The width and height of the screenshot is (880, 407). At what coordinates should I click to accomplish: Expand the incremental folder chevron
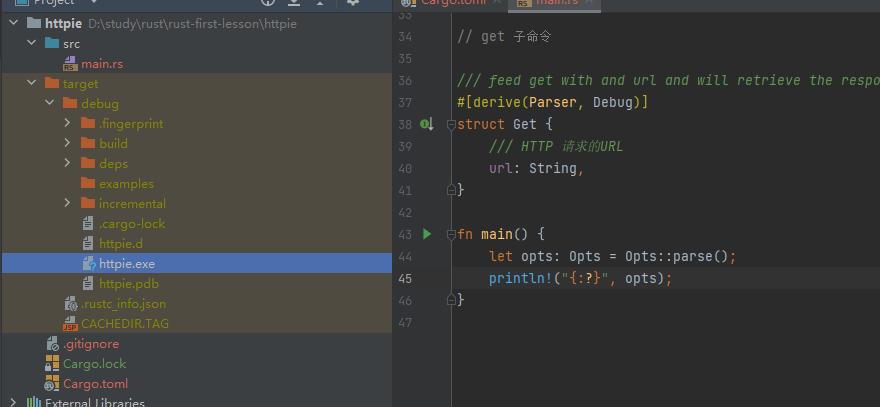pyautogui.click(x=67, y=203)
